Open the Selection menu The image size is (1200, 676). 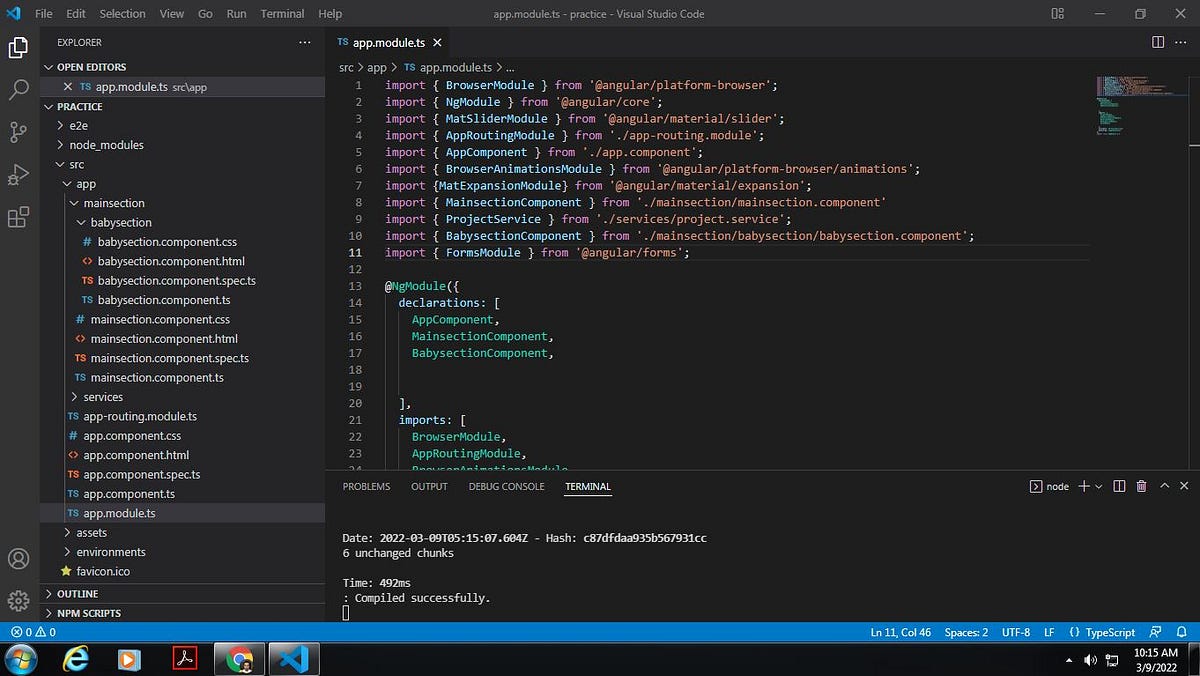(x=122, y=14)
